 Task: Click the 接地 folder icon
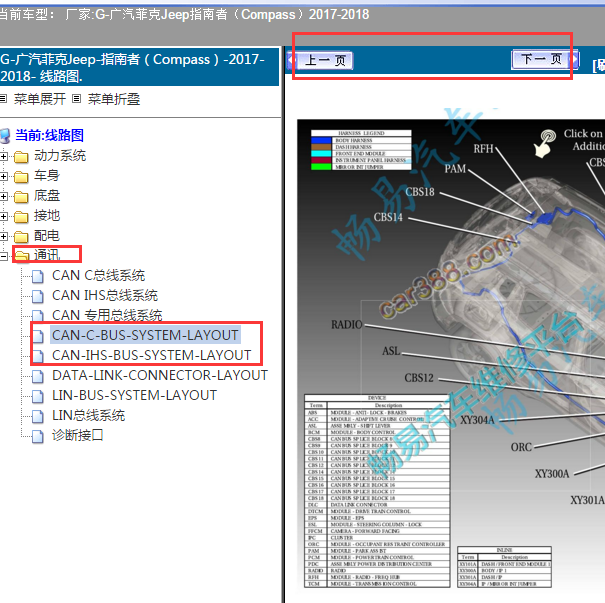(x=21, y=217)
